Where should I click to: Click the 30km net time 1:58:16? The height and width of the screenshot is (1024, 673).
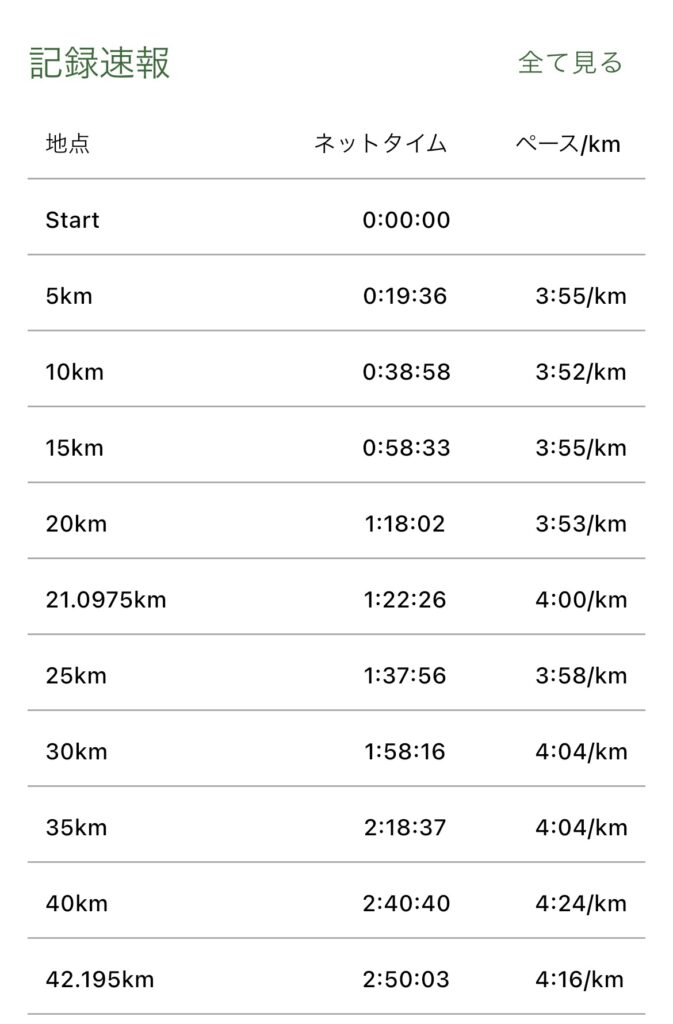click(x=405, y=752)
